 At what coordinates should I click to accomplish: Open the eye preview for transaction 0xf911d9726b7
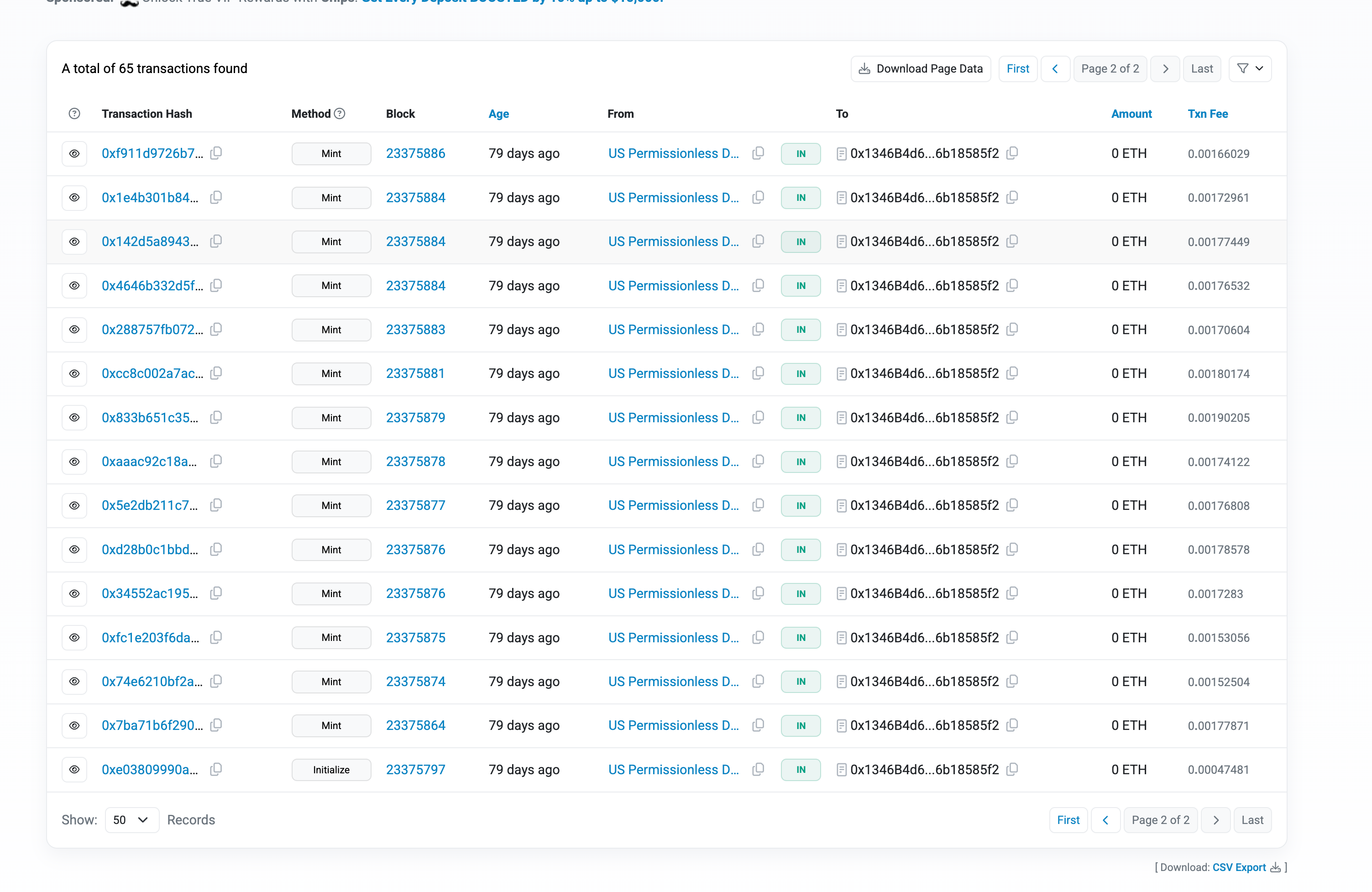[x=74, y=153]
